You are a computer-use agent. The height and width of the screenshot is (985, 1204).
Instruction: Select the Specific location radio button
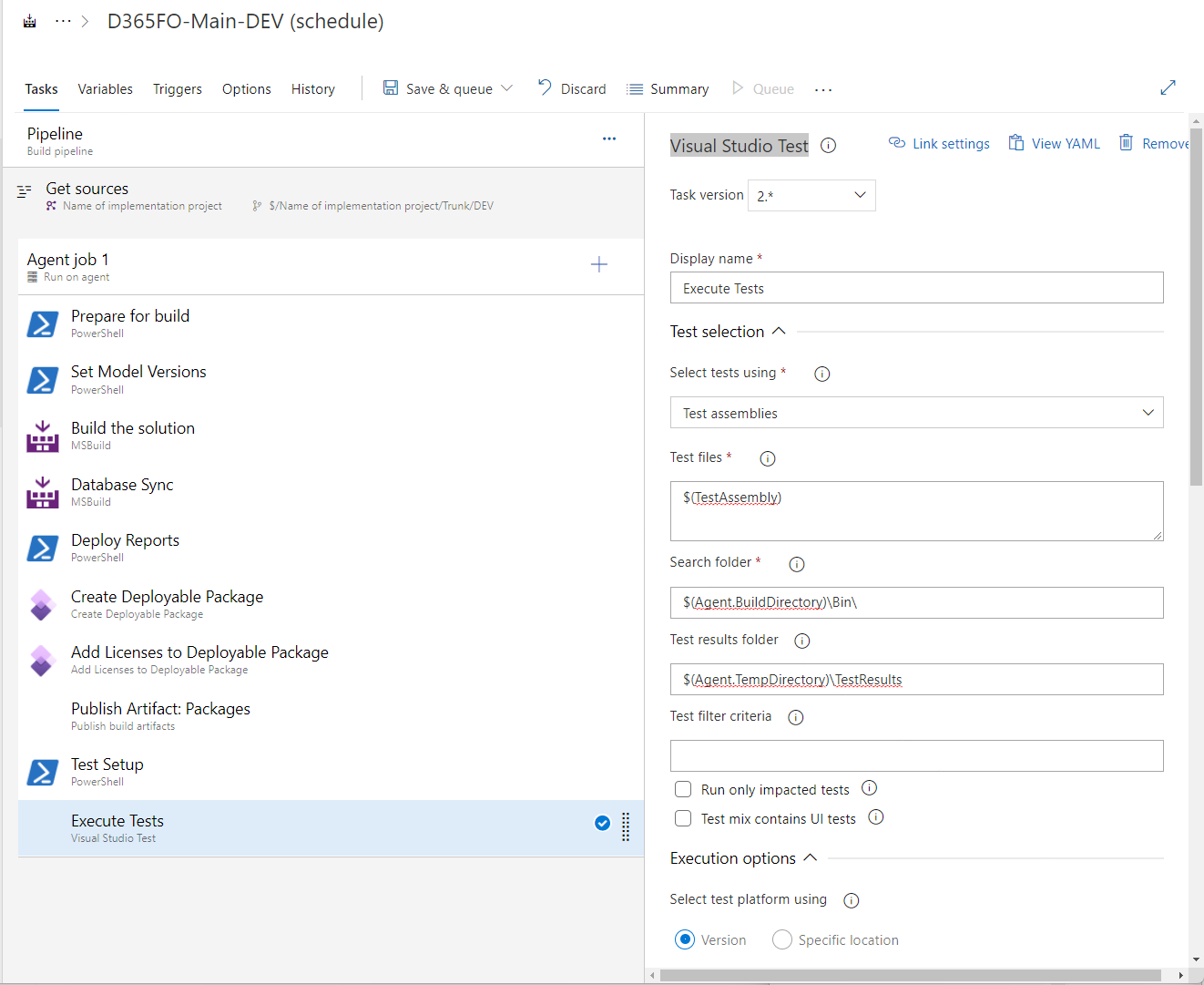tap(782, 939)
